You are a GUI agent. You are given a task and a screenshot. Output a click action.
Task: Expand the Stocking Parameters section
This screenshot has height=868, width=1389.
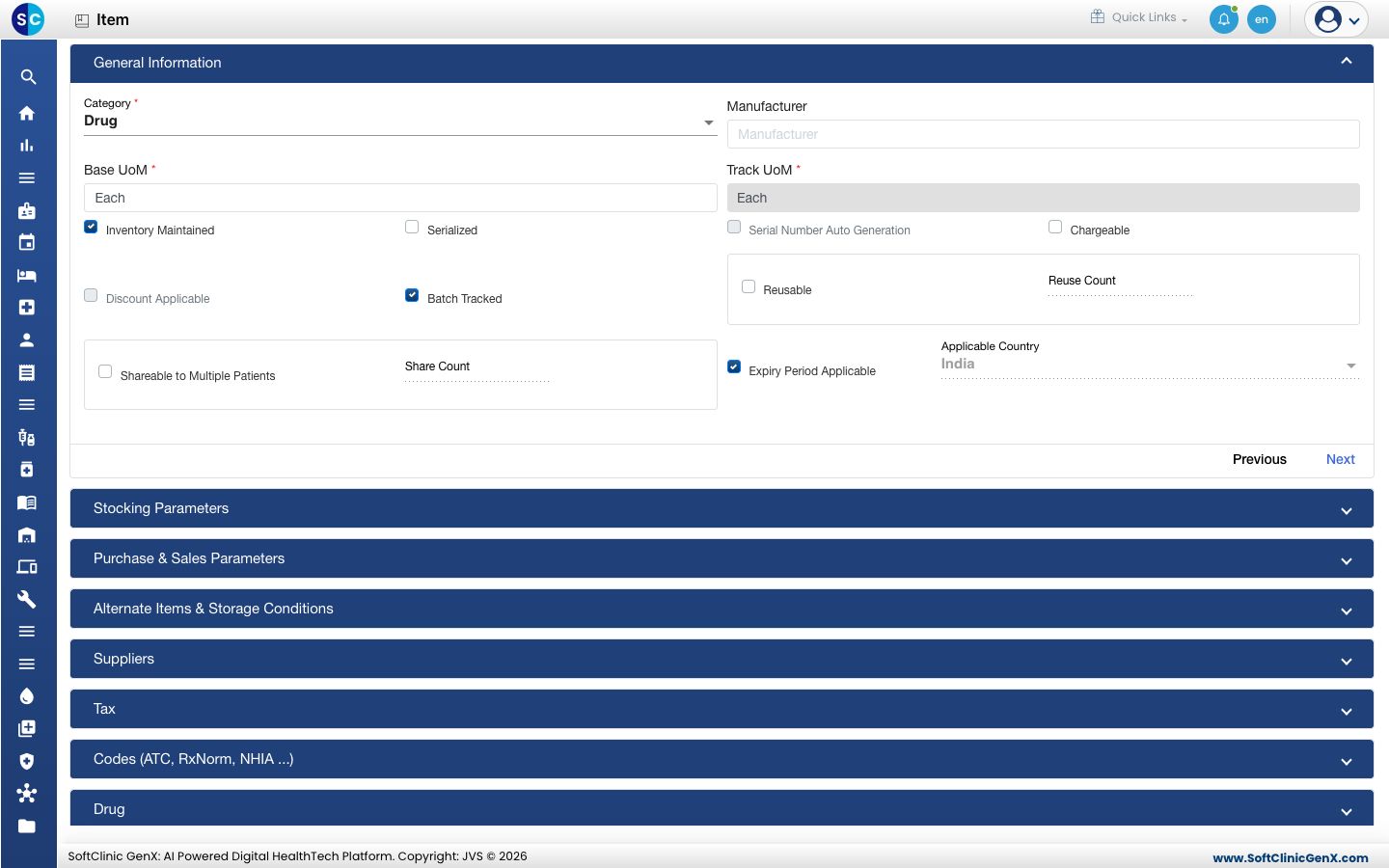(x=722, y=508)
